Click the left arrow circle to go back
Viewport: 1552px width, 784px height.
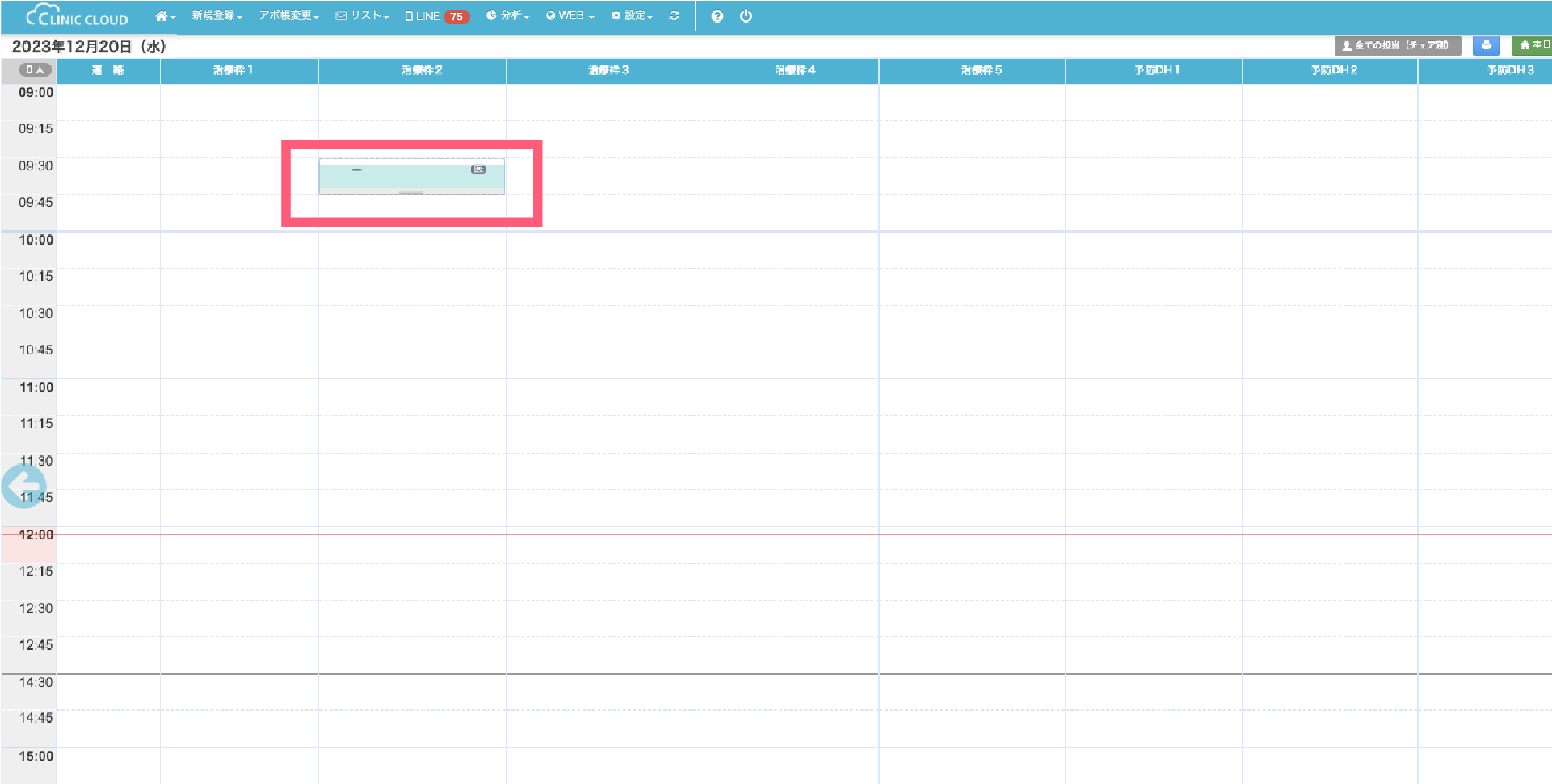(23, 486)
